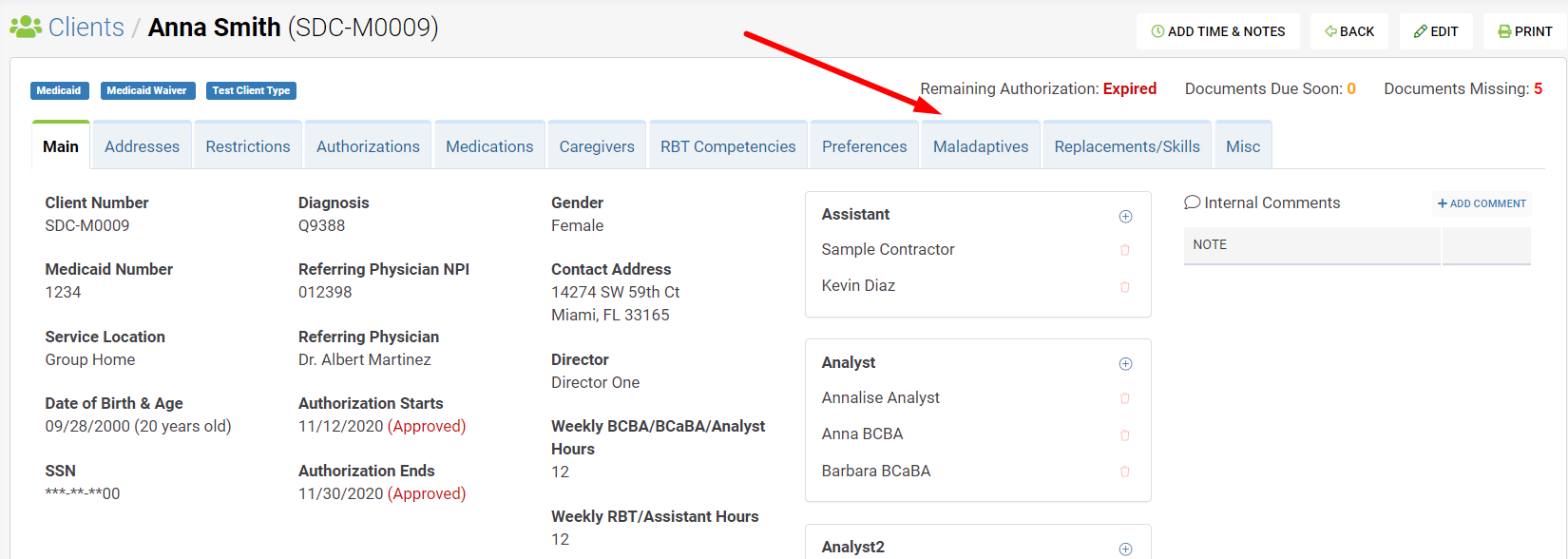
Task: Click the Medicaid Waiver tag
Action: 147,90
